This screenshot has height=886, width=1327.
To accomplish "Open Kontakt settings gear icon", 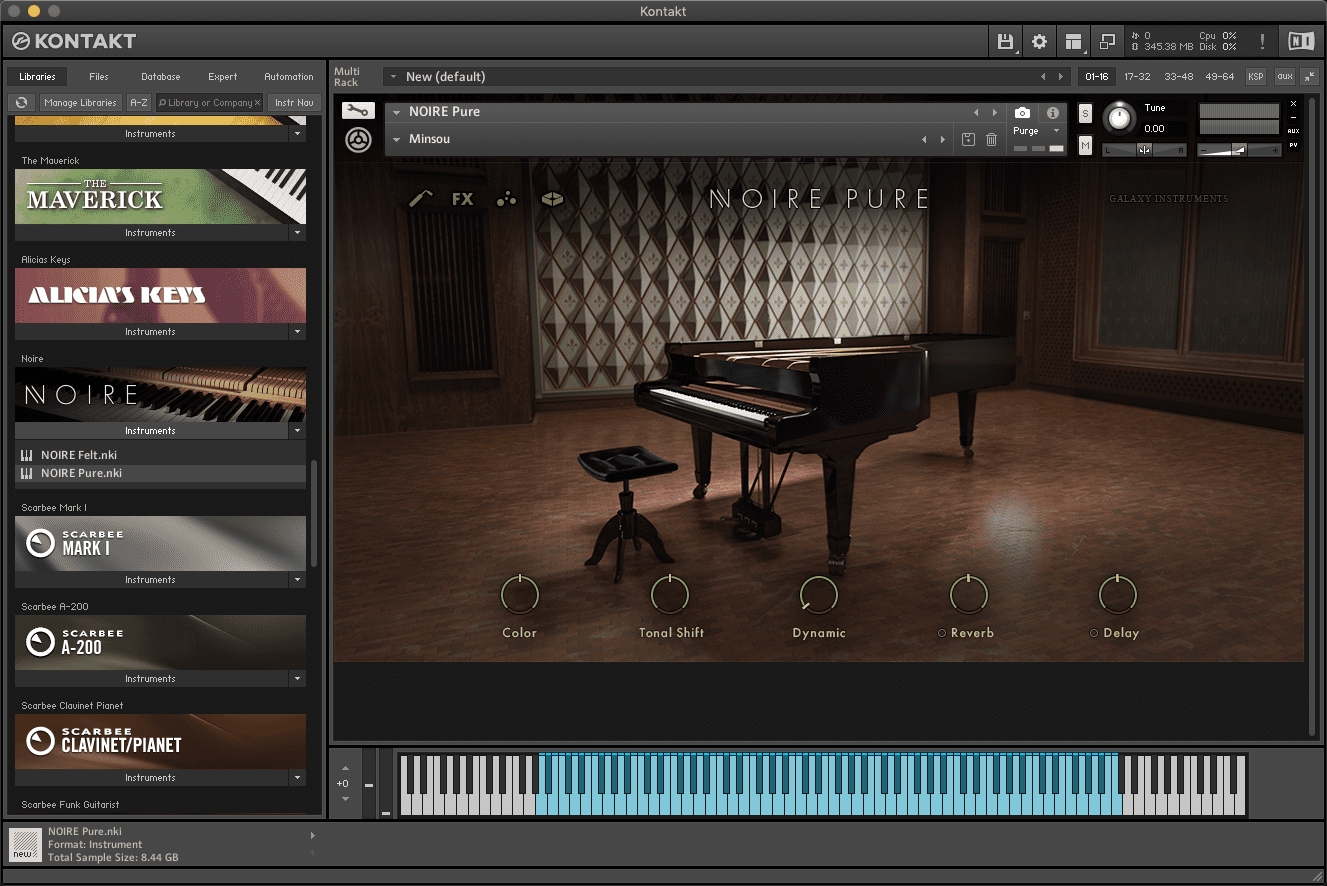I will tap(1039, 42).
